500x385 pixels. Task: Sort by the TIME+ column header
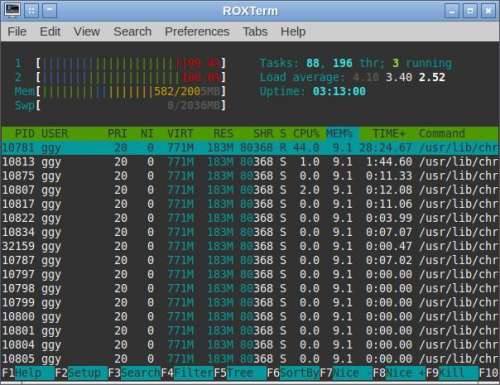[x=389, y=134]
